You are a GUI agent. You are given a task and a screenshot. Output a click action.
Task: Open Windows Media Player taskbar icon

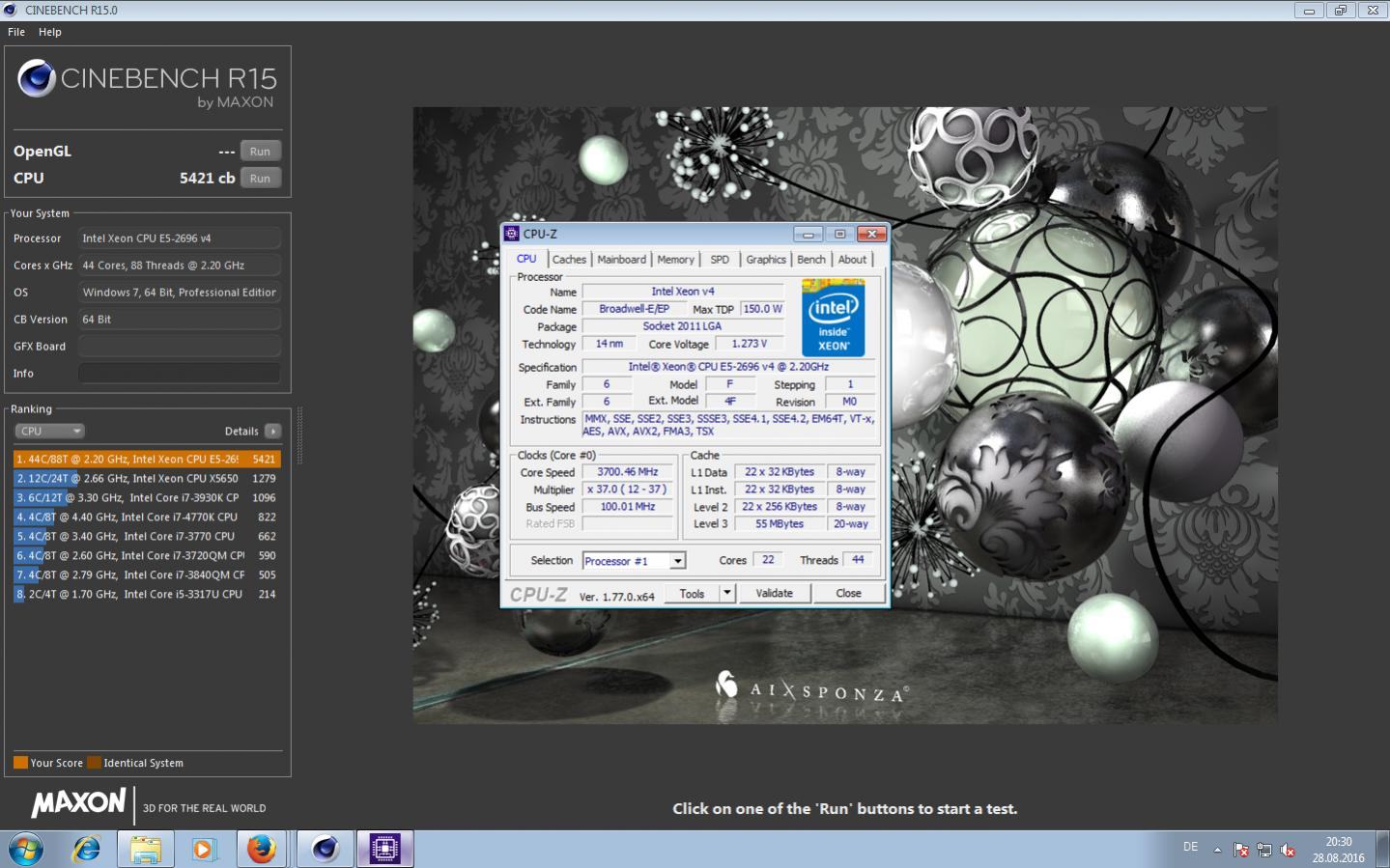(x=203, y=849)
